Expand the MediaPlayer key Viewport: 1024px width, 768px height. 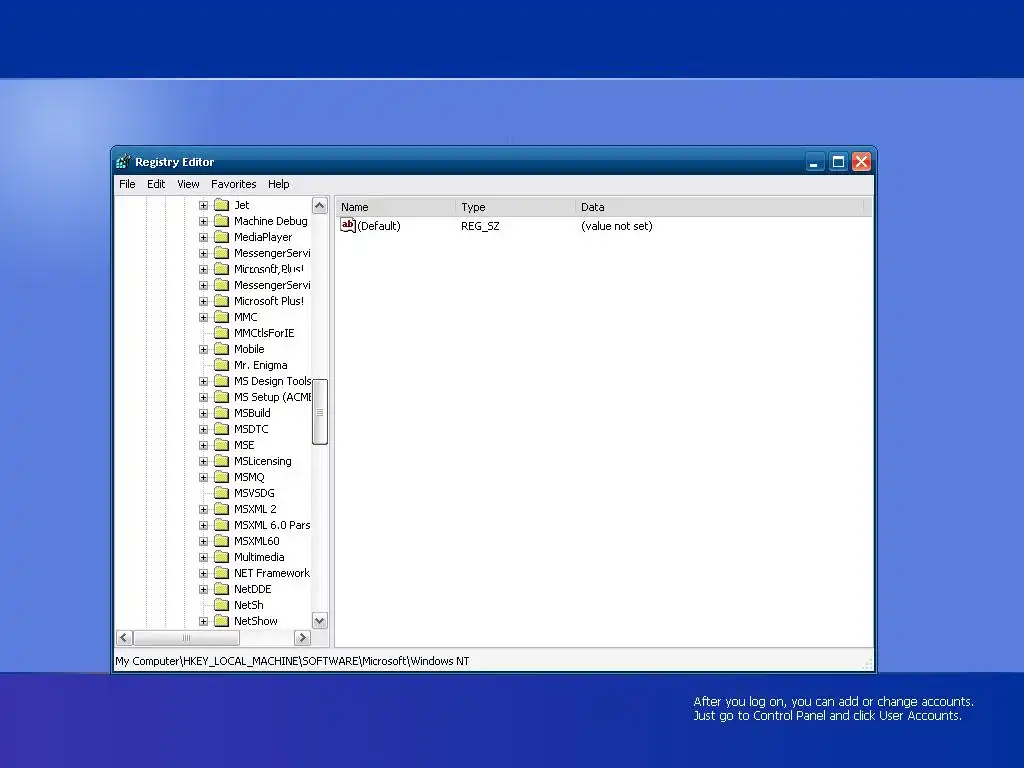tap(204, 237)
